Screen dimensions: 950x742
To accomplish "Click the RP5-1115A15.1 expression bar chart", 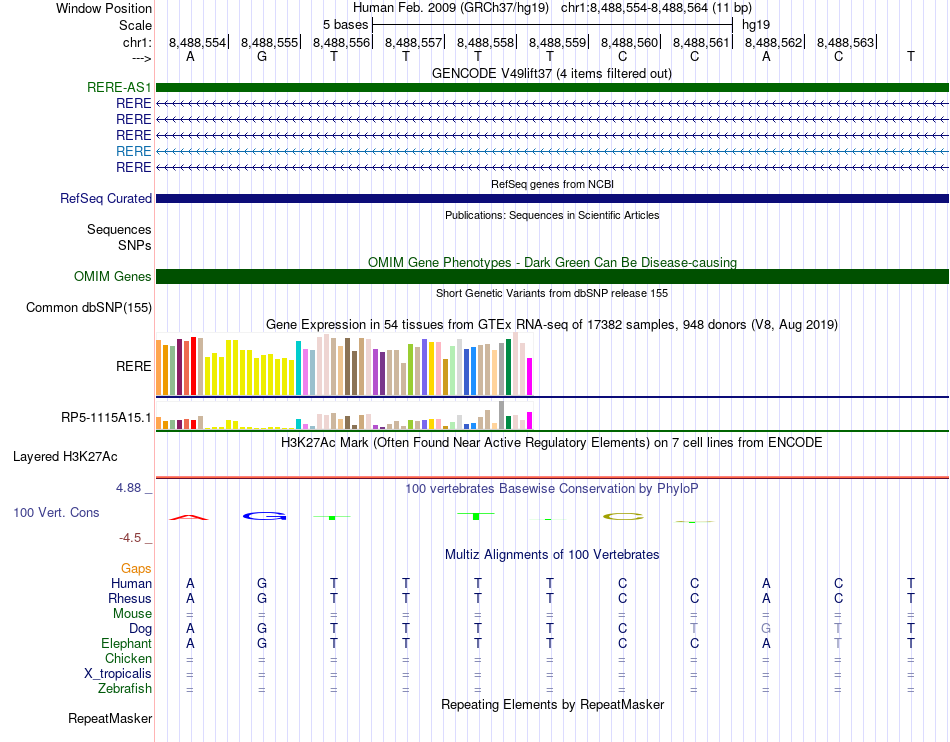I will coord(344,416).
